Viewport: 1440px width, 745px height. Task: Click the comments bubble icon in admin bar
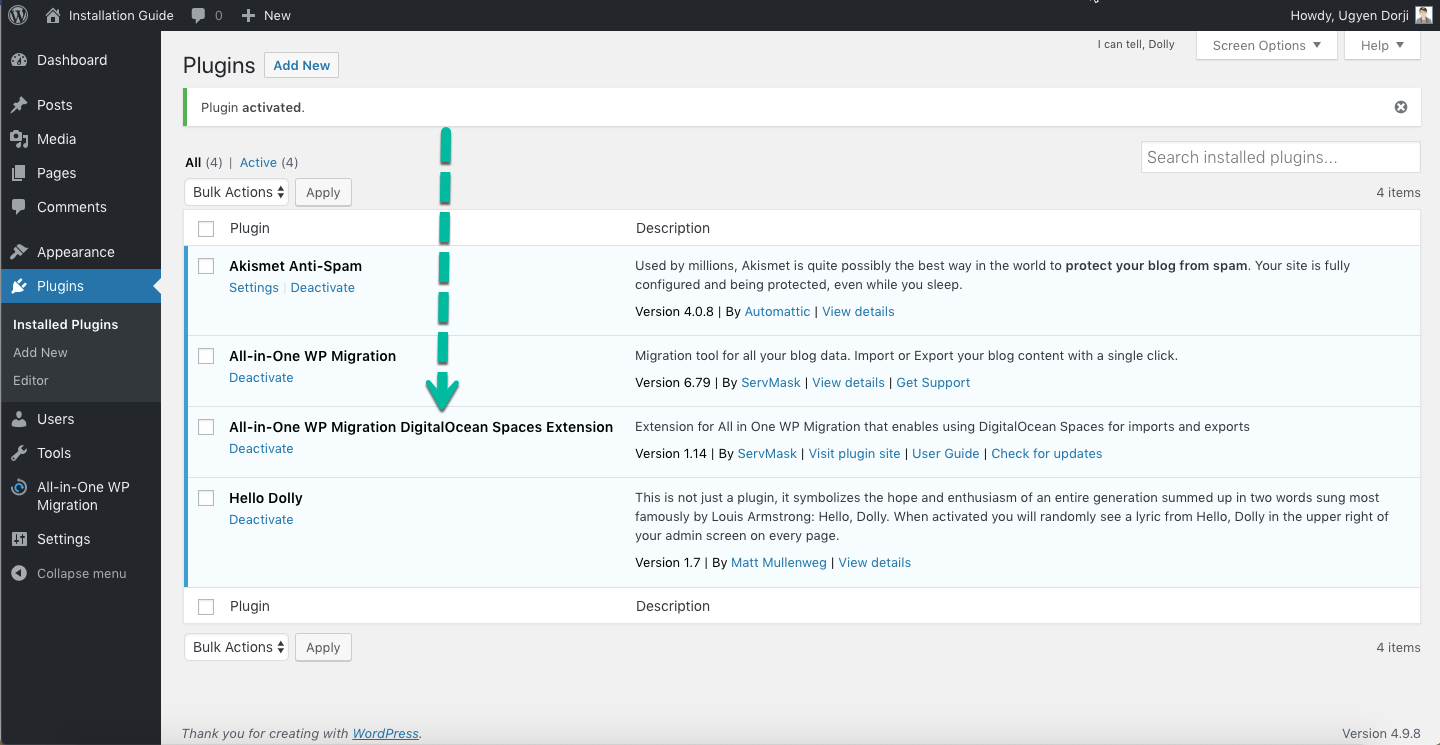coord(199,15)
